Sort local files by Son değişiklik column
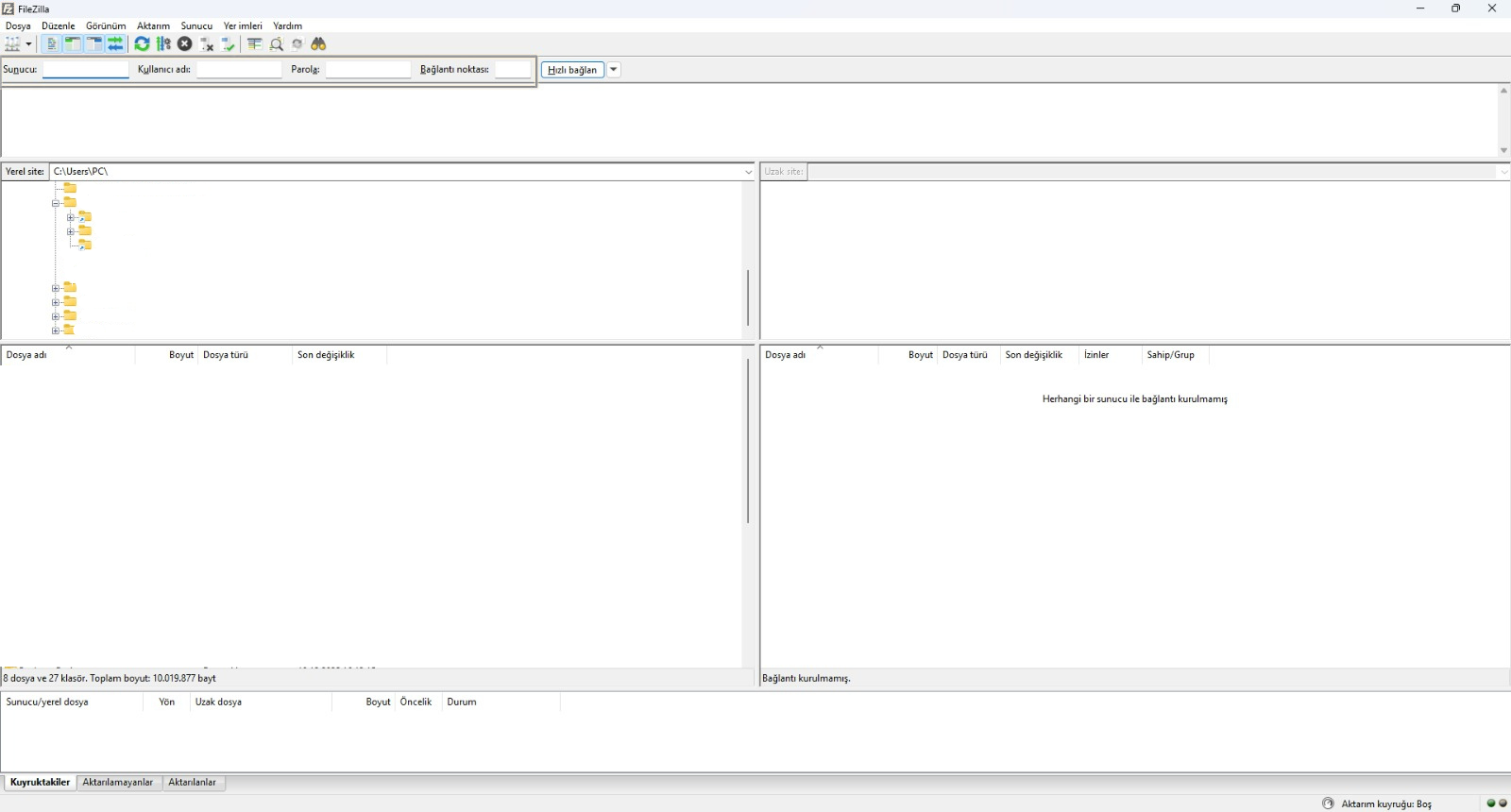Viewport: 1511px width, 812px height. click(x=339, y=355)
